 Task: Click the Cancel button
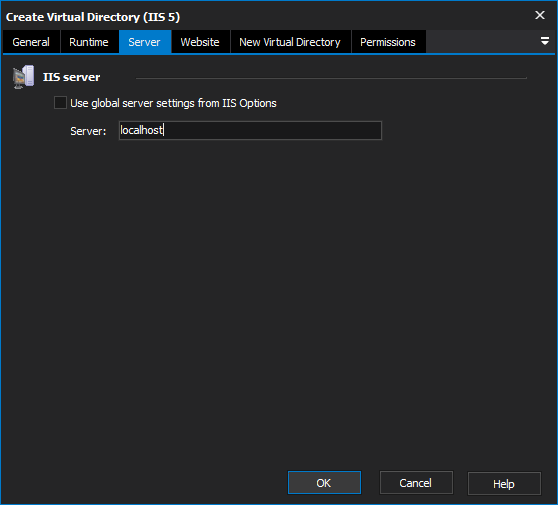pos(416,483)
